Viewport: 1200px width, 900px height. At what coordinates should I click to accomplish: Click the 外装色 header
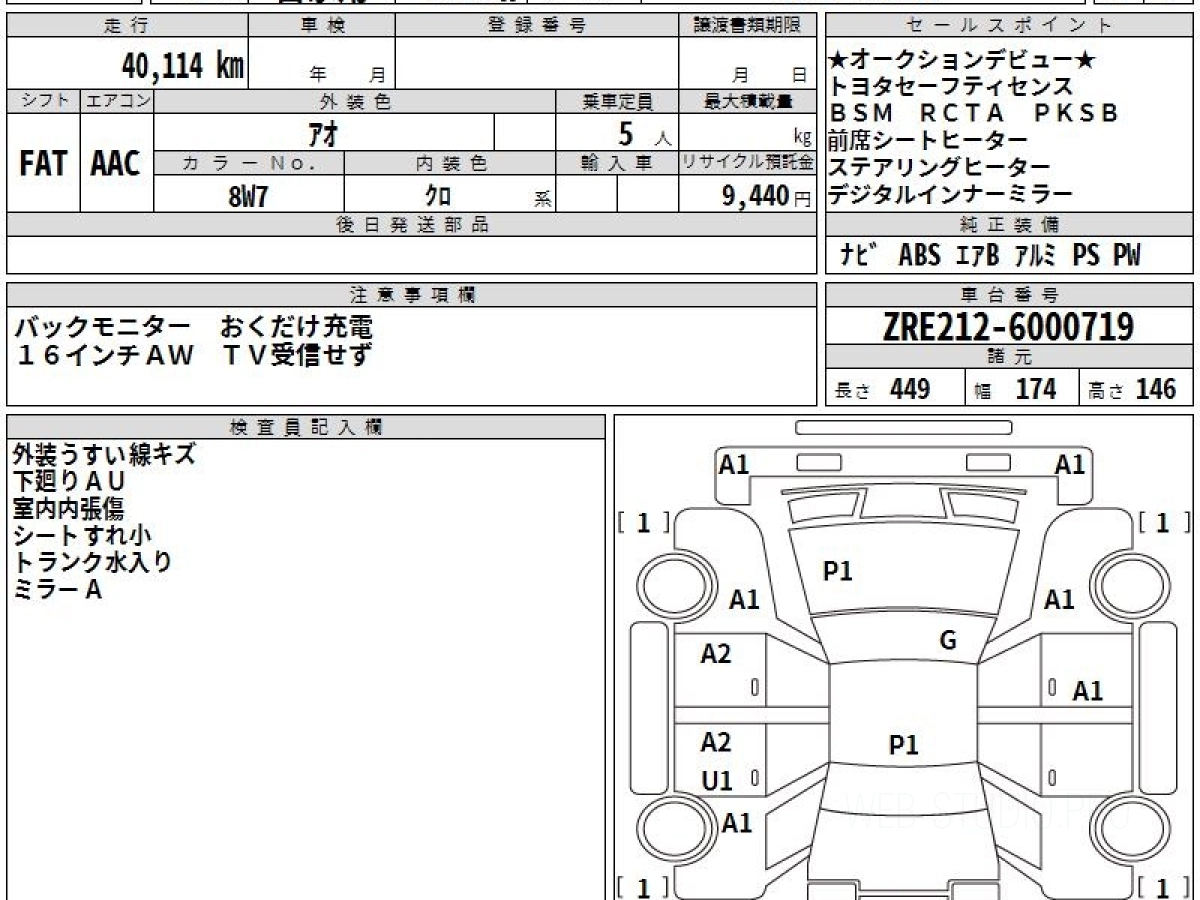(355, 101)
